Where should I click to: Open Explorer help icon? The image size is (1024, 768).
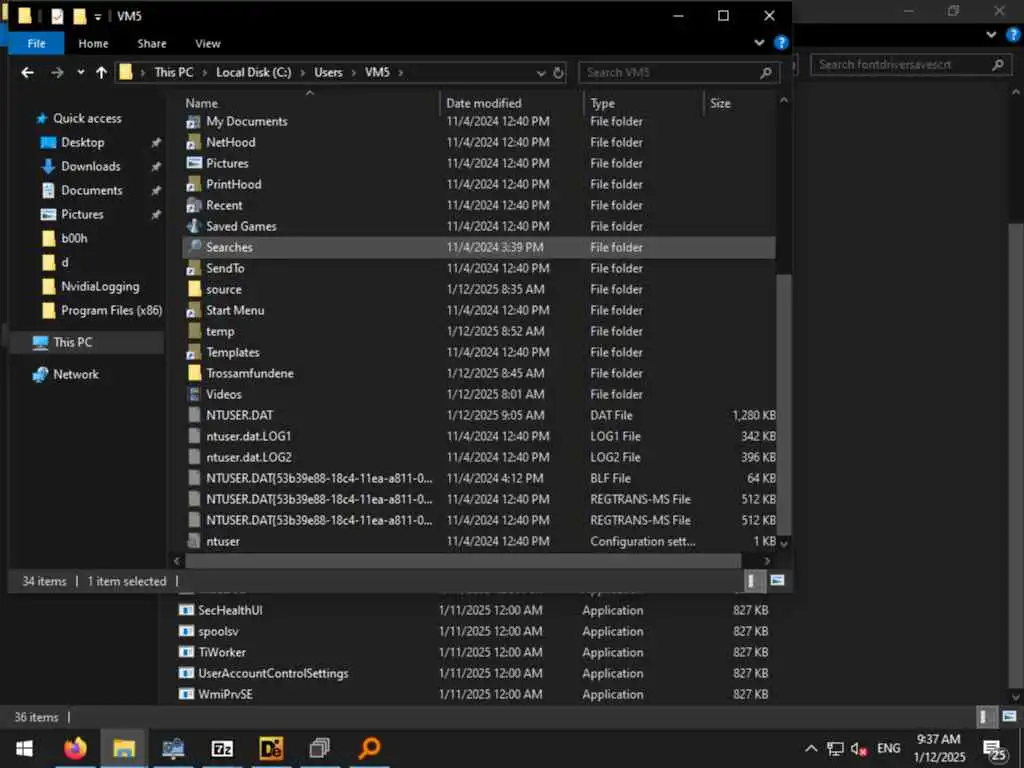click(x=780, y=43)
